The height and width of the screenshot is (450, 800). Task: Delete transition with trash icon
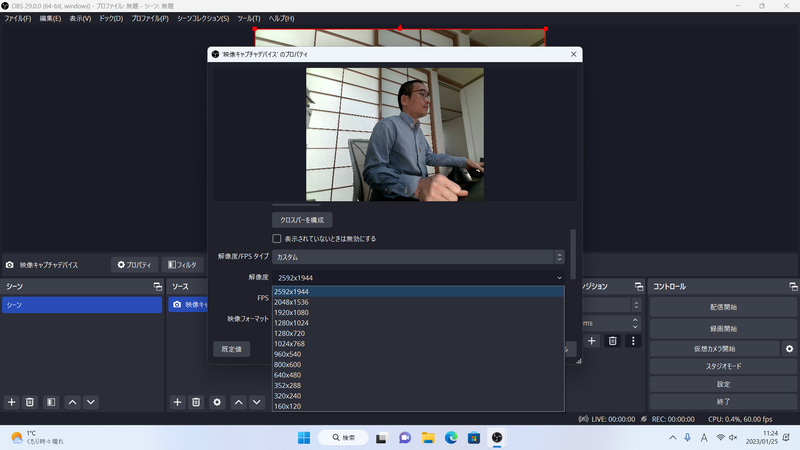(x=612, y=341)
